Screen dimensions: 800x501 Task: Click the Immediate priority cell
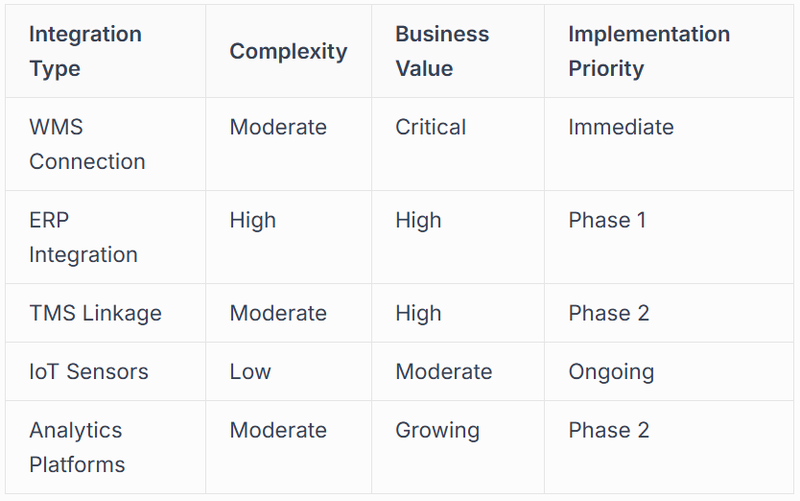coord(620,127)
